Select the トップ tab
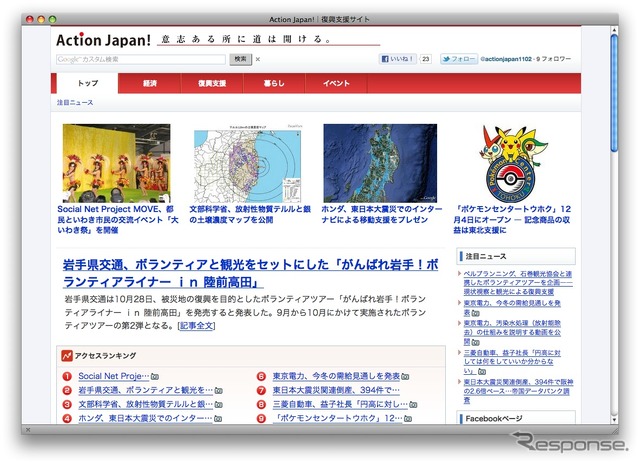The width and height of the screenshot is (640, 464). (x=88, y=83)
